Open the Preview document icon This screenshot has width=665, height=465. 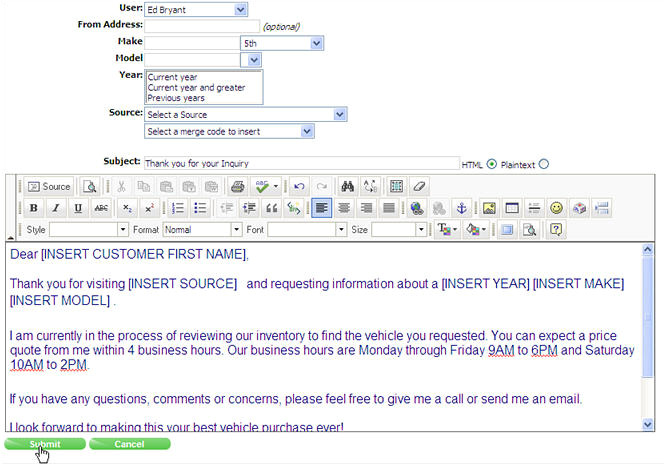(89, 186)
